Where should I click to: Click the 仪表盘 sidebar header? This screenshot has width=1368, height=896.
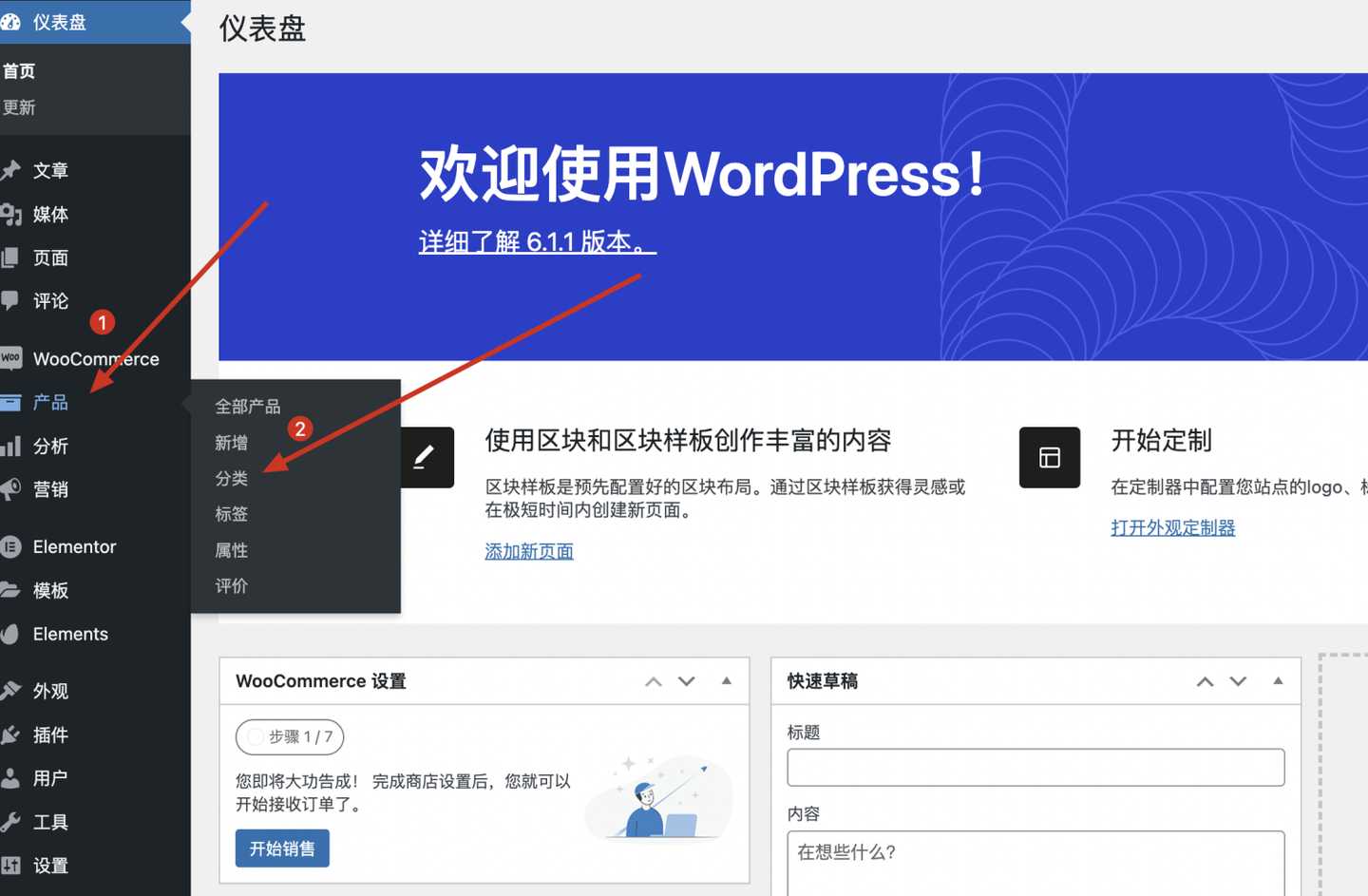[95, 22]
